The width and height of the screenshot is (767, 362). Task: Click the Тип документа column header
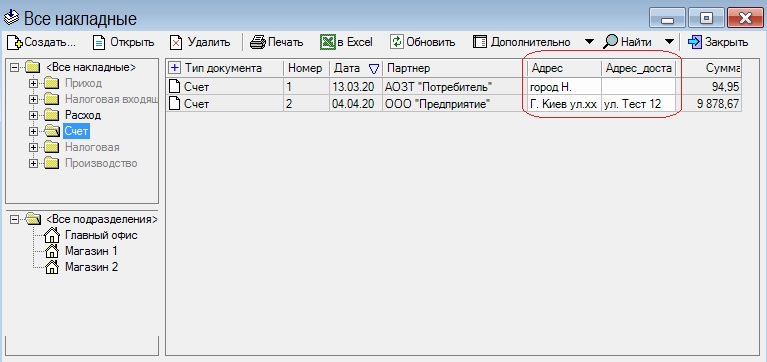coord(225,68)
